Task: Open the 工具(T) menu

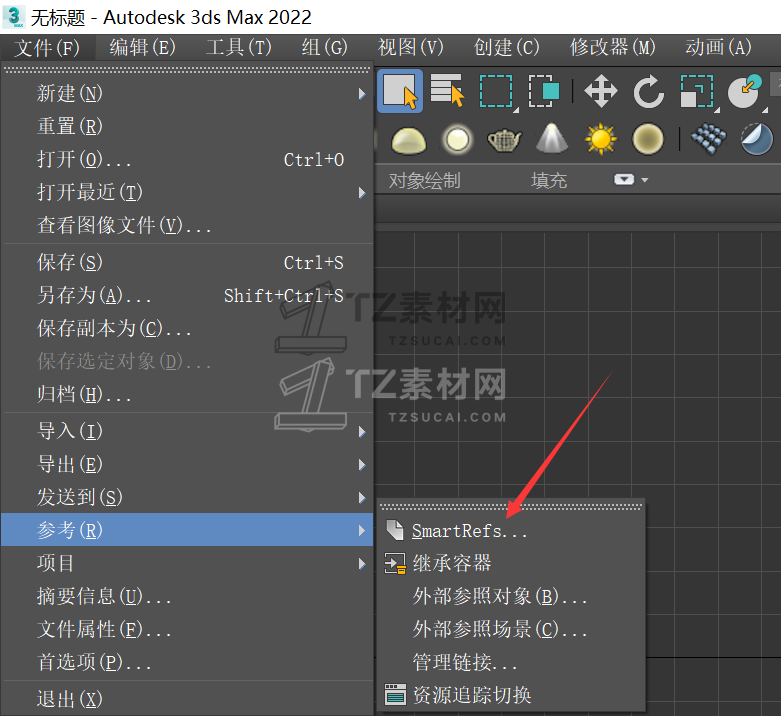Action: point(239,48)
